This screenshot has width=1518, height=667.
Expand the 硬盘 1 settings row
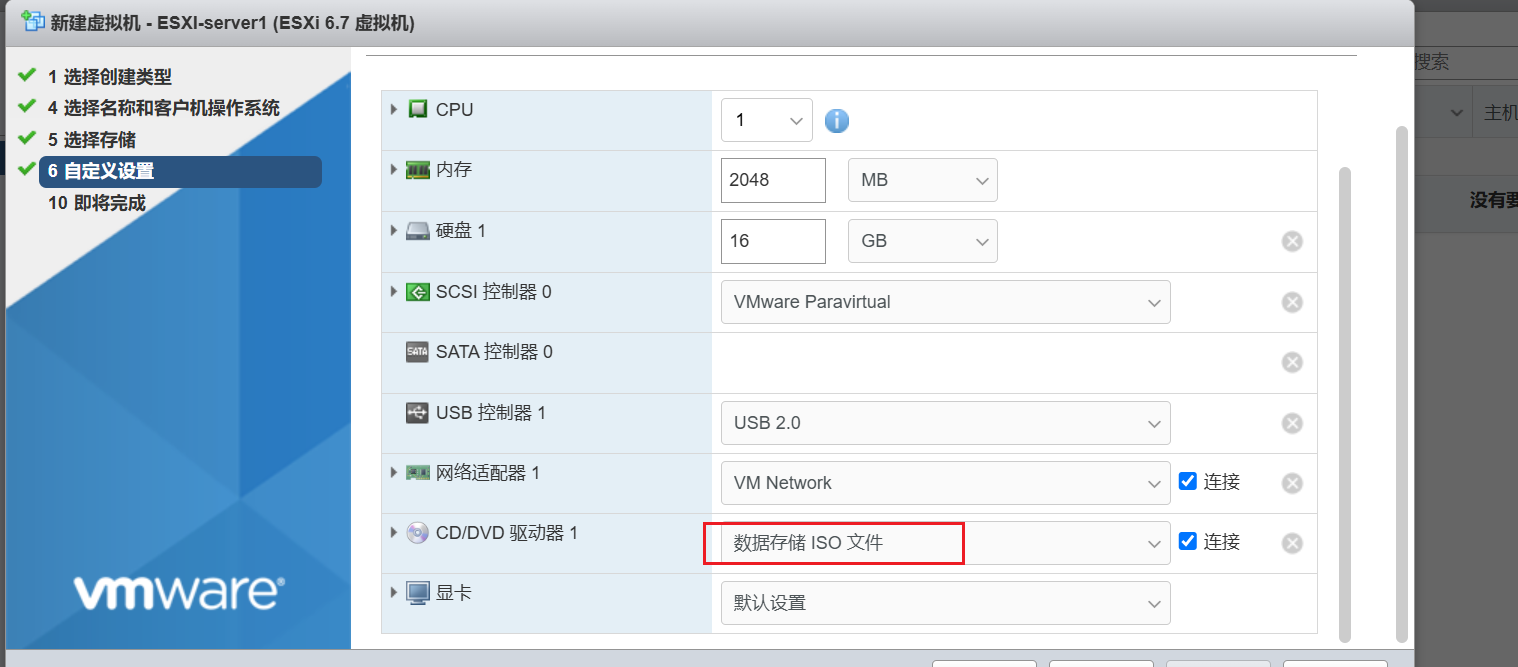coord(394,231)
